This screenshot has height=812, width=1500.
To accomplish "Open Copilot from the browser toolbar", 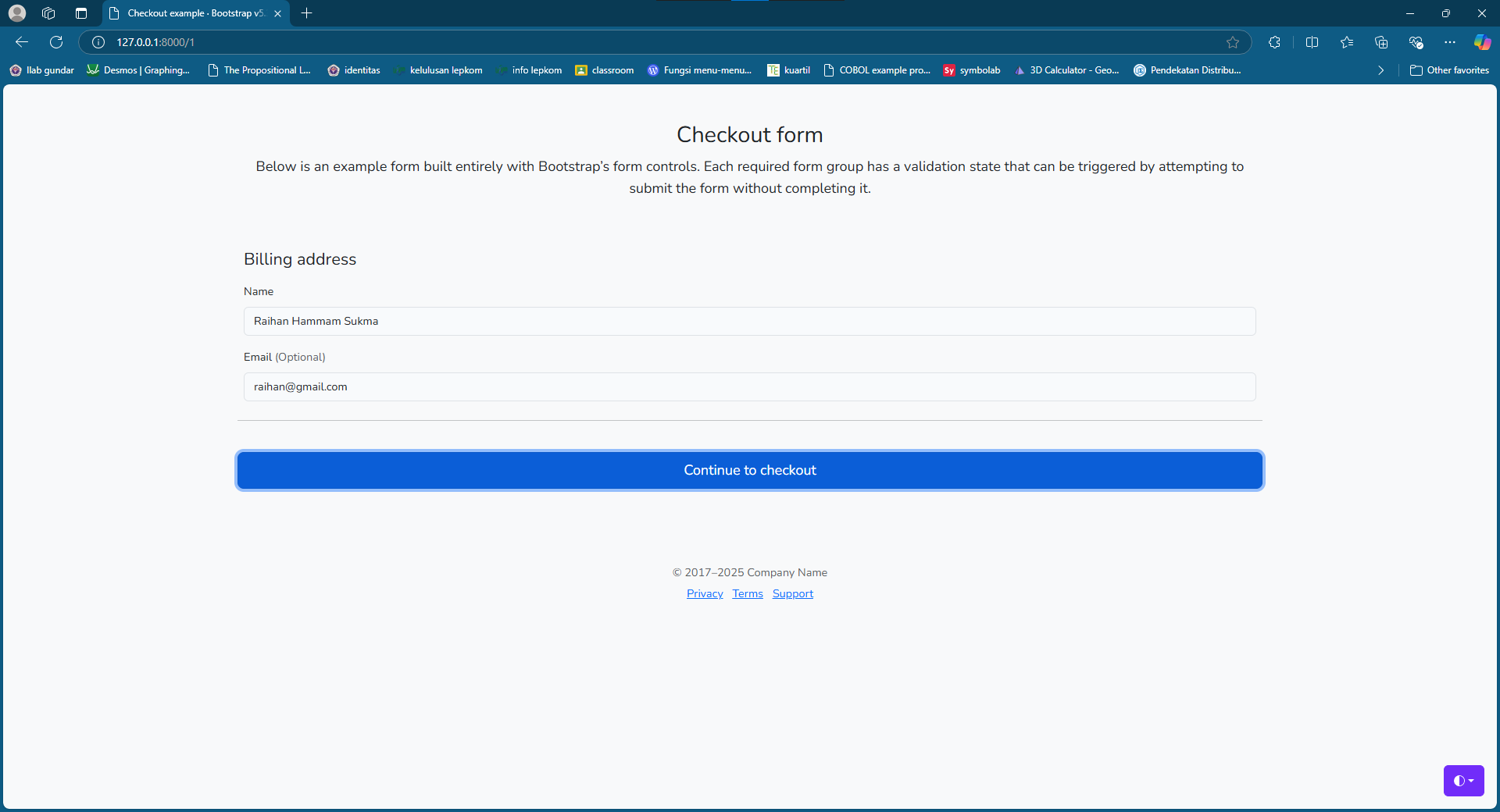I will coord(1483,42).
